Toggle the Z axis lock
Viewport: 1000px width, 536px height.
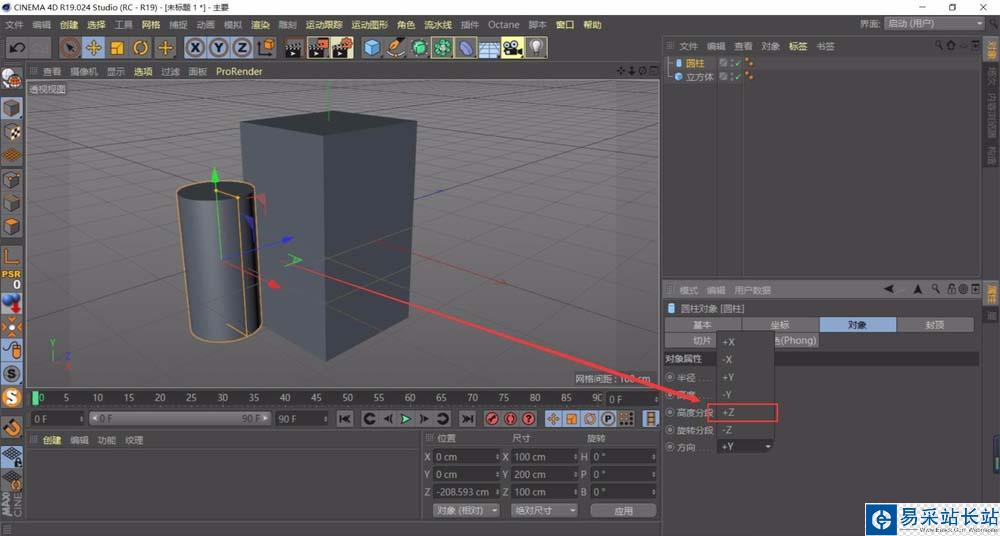pos(242,47)
